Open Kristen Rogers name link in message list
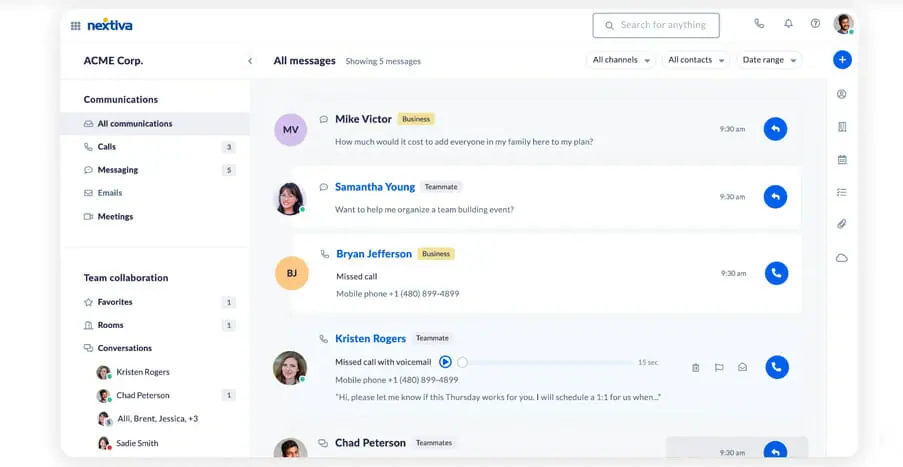This screenshot has height=467, width=903. coord(370,339)
